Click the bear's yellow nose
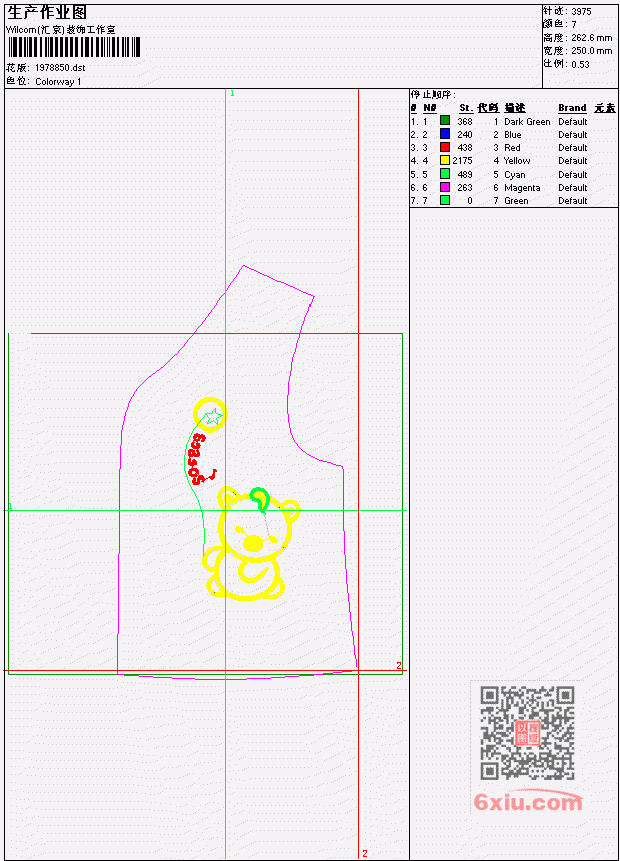The height and width of the screenshot is (861, 620). [253, 544]
